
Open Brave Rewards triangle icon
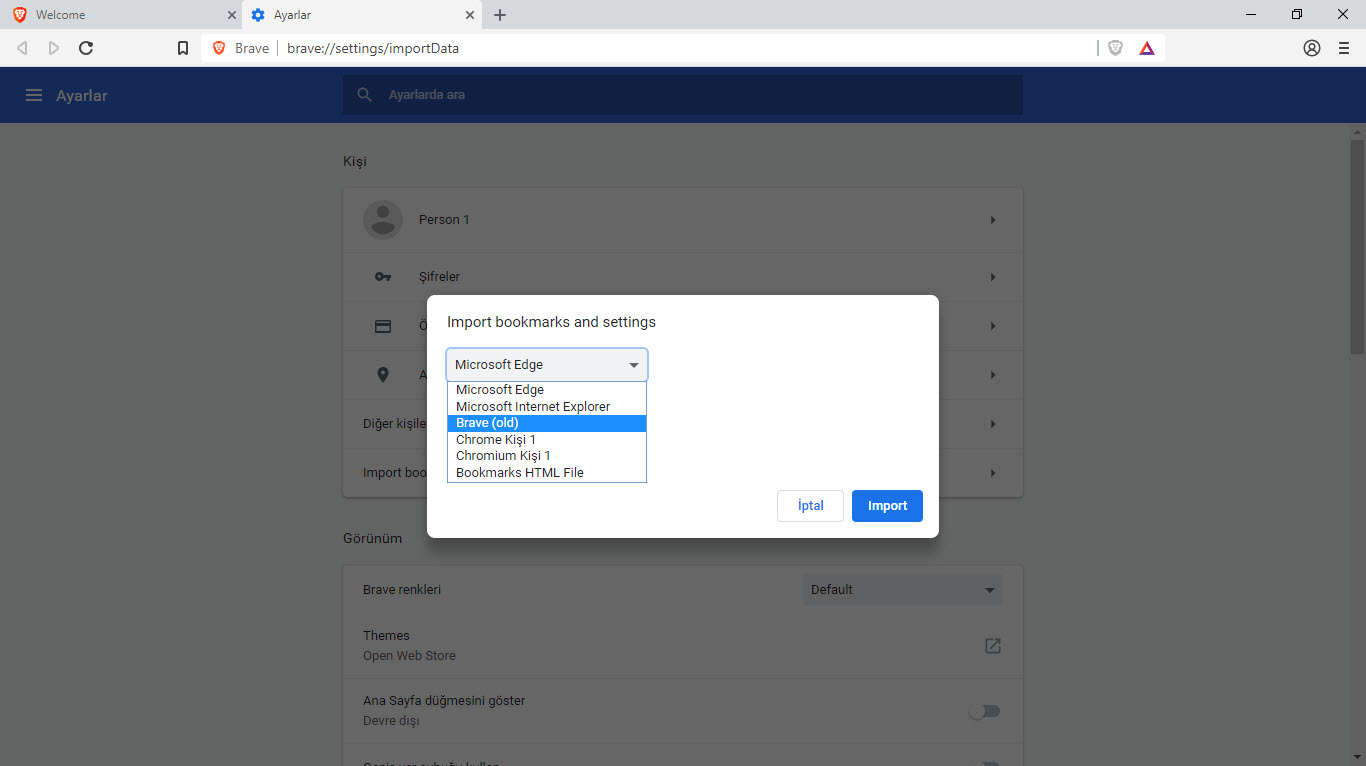point(1147,48)
